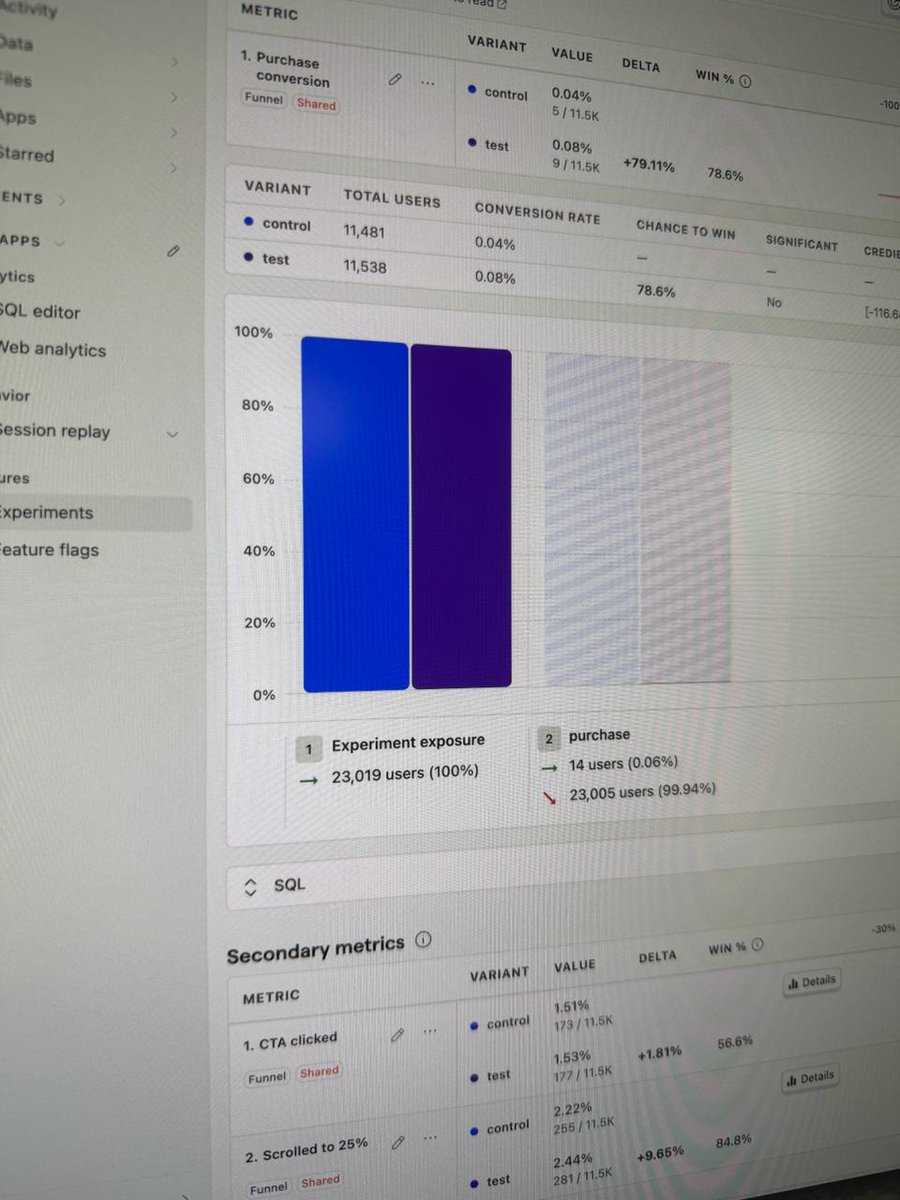Viewport: 900px width, 1200px height.
Task: Click the Secondary metrics heading
Action: [316, 949]
